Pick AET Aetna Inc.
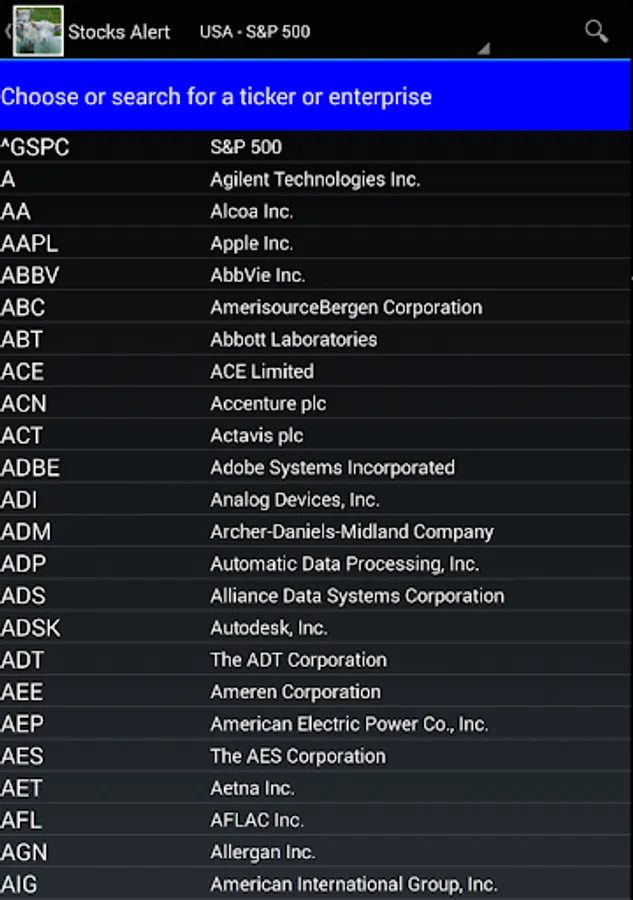This screenshot has width=633, height=900. [x=316, y=788]
